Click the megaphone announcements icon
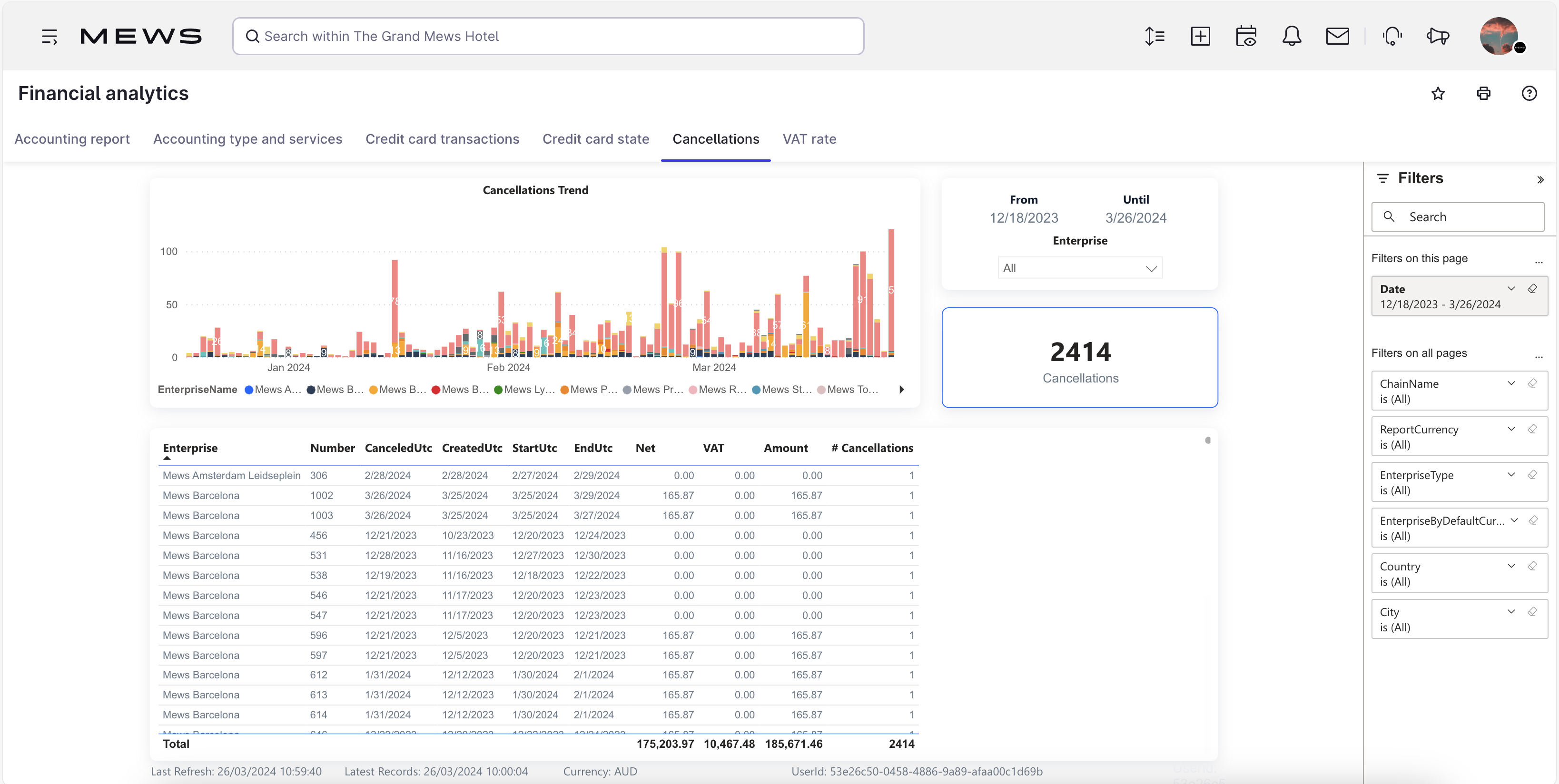This screenshot has height=784, width=1559. point(1438,36)
